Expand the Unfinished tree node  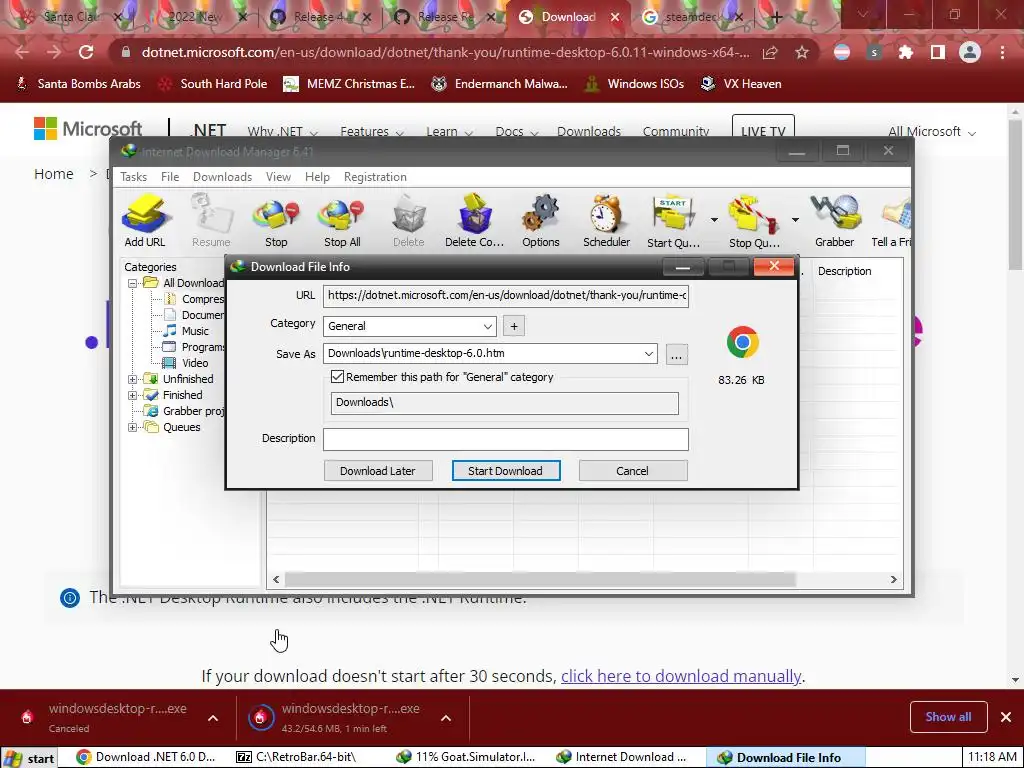click(x=133, y=379)
